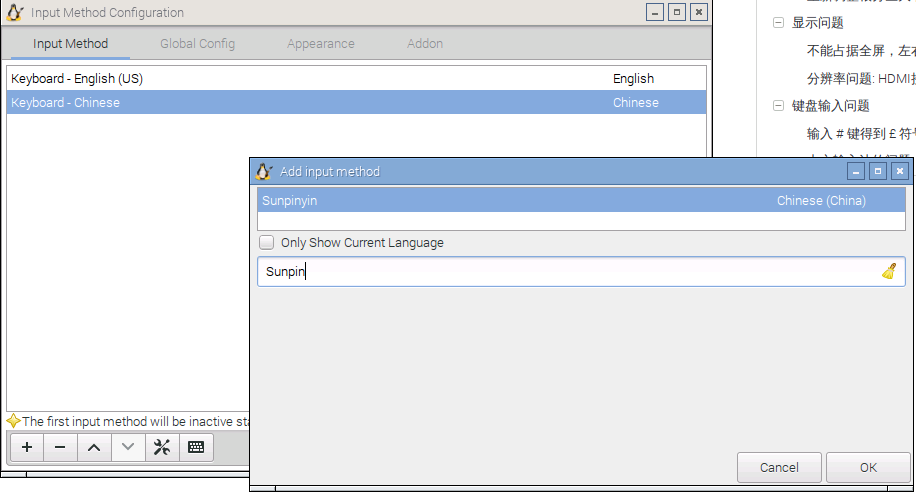Open configure tool with wrench icon

pos(162,447)
